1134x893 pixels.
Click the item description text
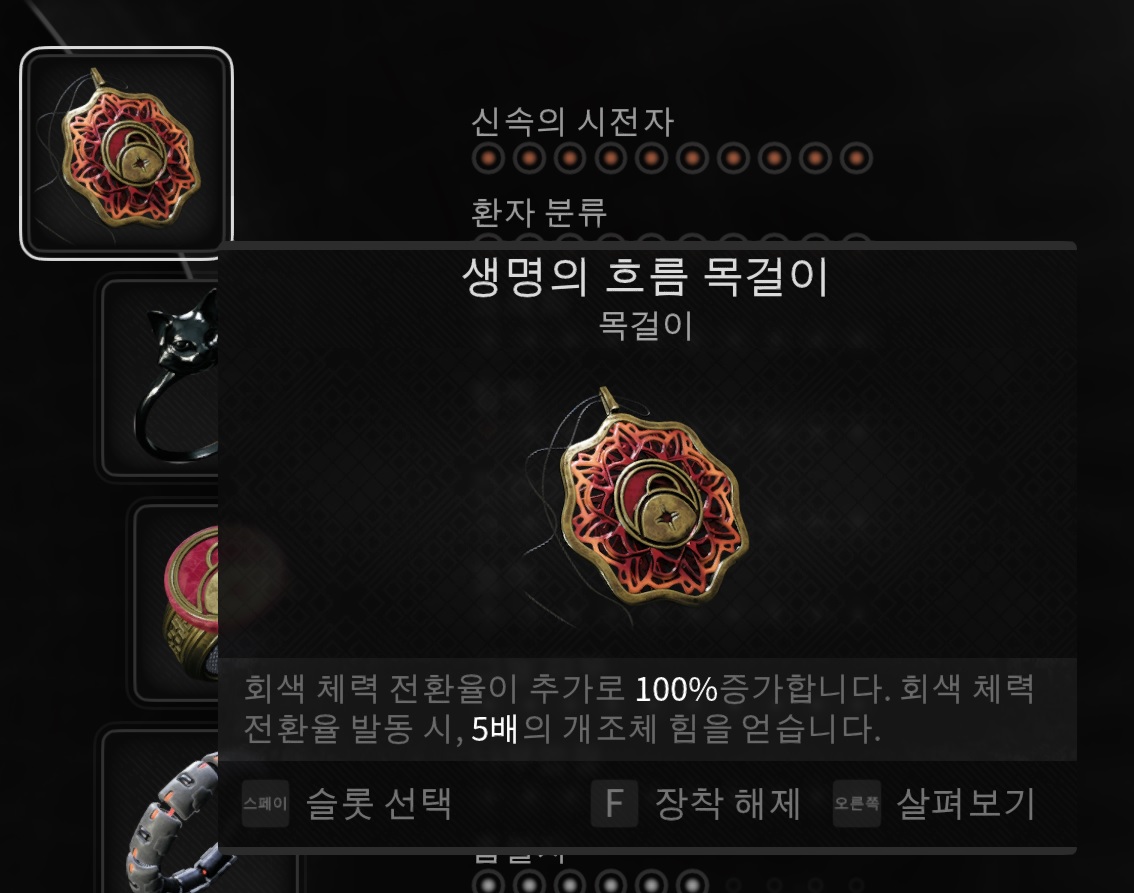pos(639,709)
